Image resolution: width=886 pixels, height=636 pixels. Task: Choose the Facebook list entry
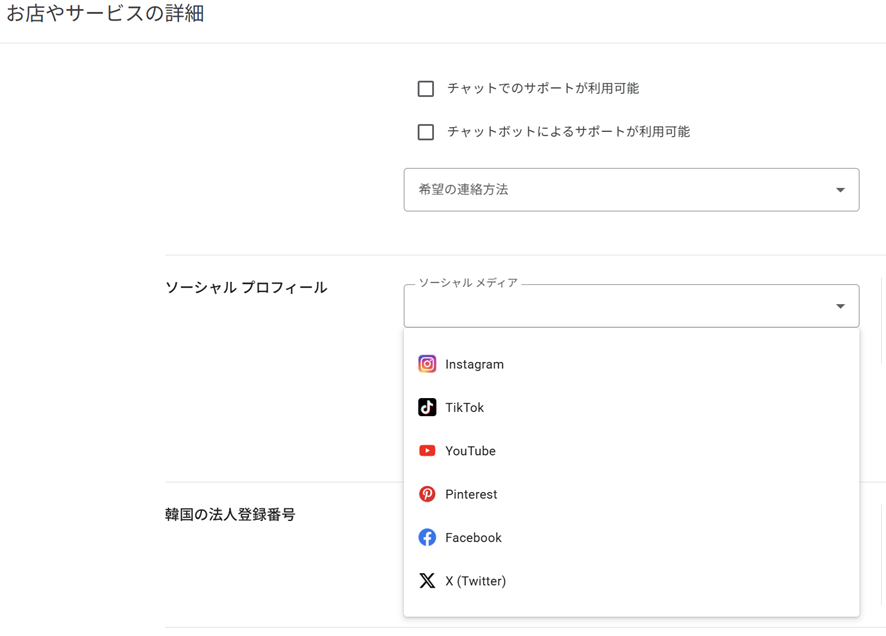(473, 537)
